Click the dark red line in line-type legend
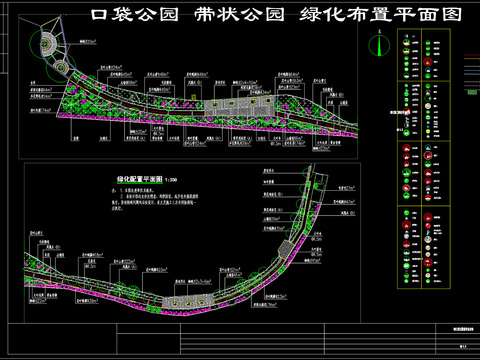 (x=472, y=55)
